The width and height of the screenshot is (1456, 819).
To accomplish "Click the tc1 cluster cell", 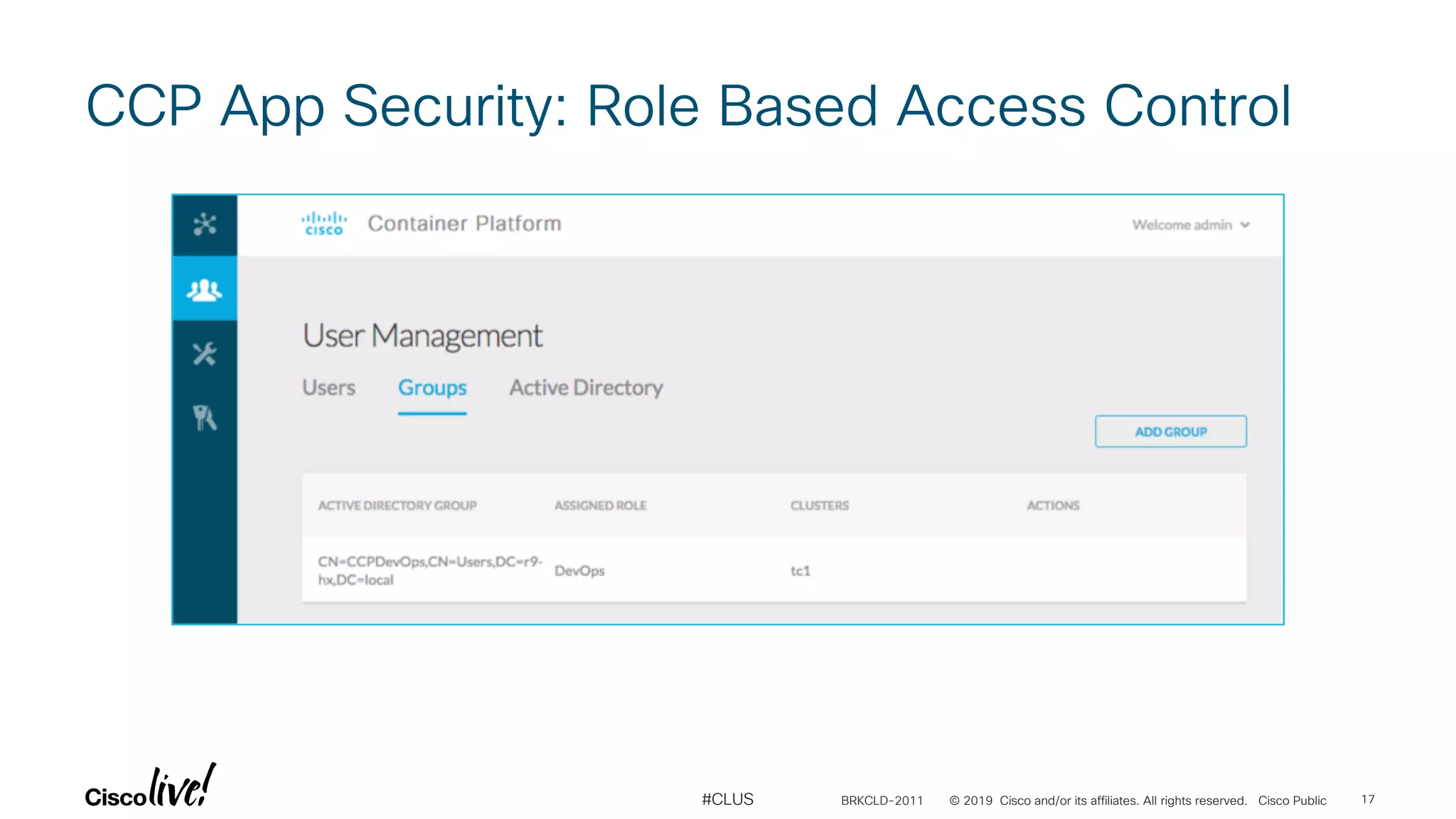I will (801, 571).
